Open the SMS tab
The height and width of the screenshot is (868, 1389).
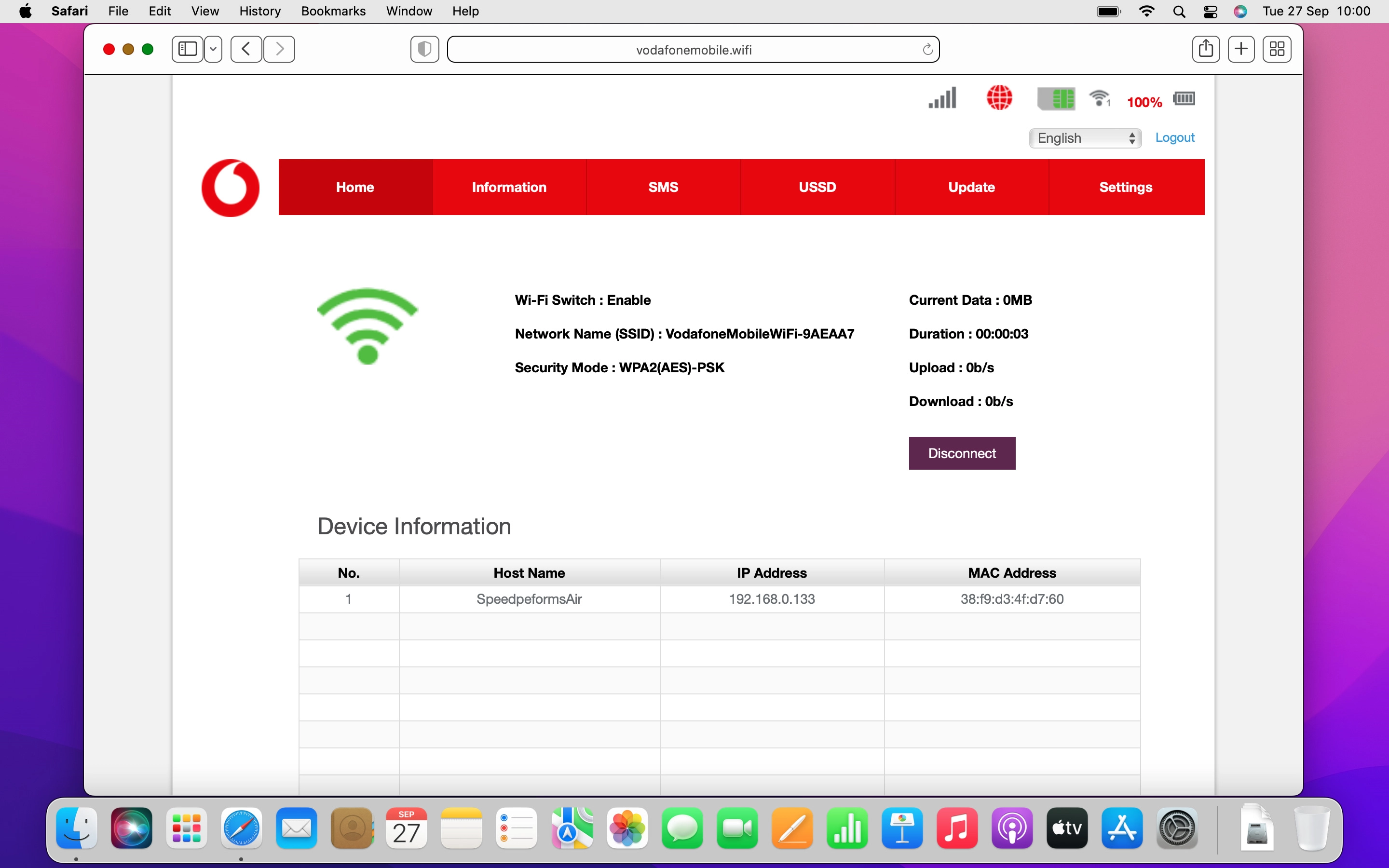tap(663, 187)
